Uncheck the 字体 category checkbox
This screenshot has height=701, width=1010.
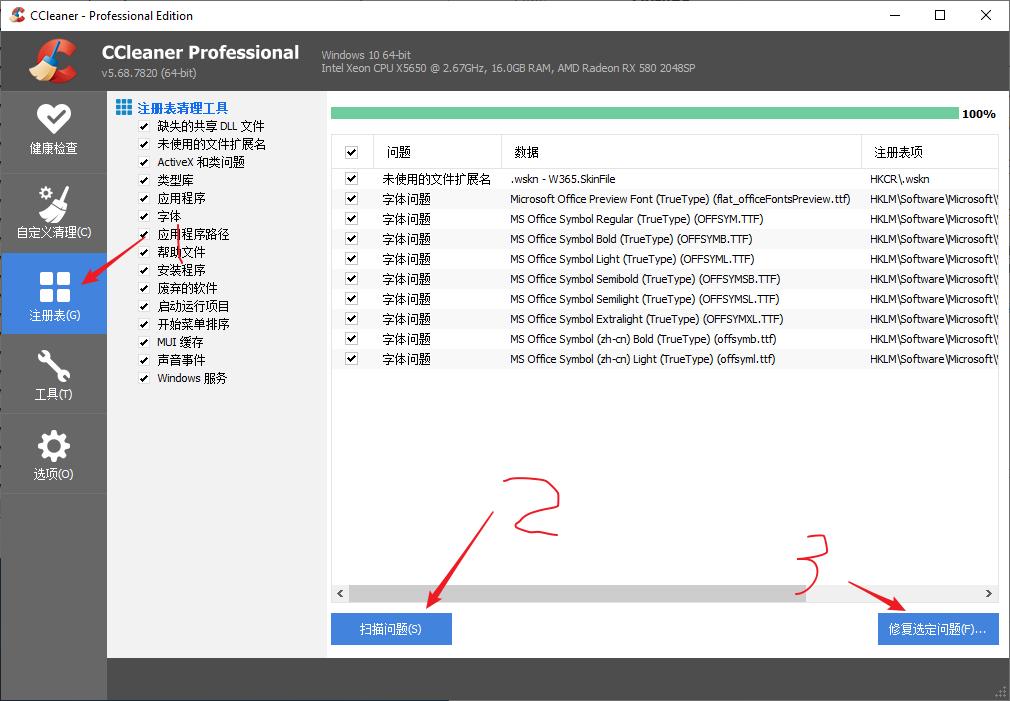tap(143, 216)
